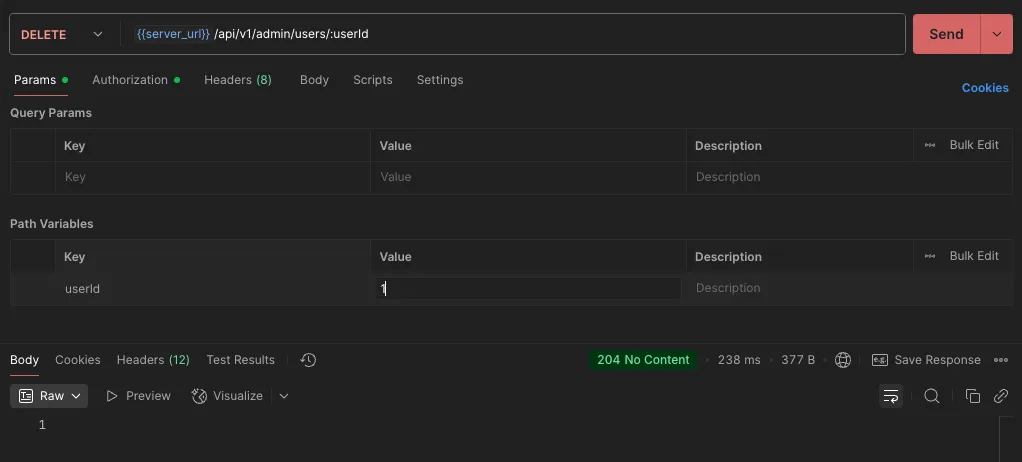Click the Visualize icon
Image resolution: width=1022 pixels, height=462 pixels.
coord(199,396)
